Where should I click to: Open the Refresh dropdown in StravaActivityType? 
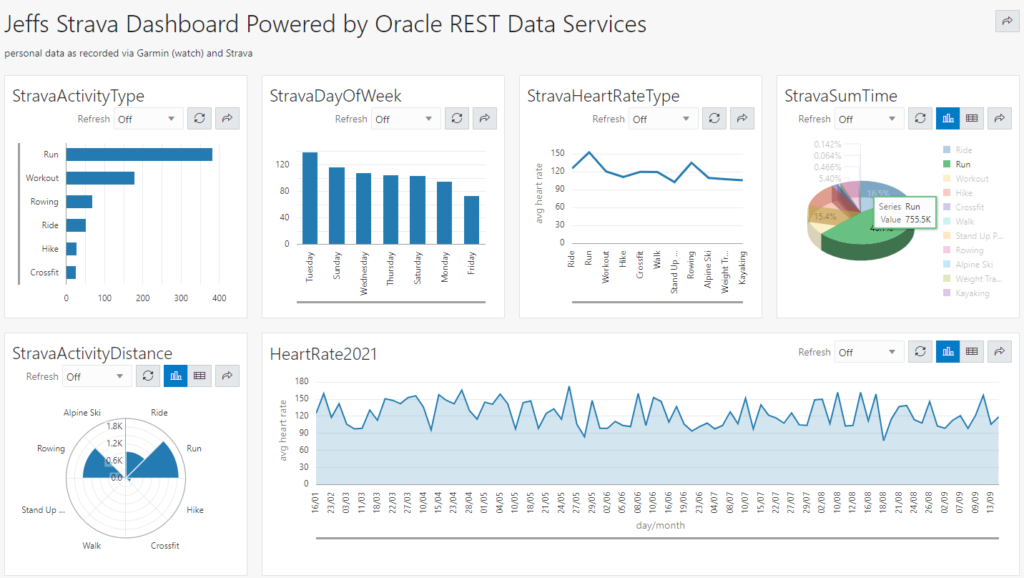coord(147,119)
